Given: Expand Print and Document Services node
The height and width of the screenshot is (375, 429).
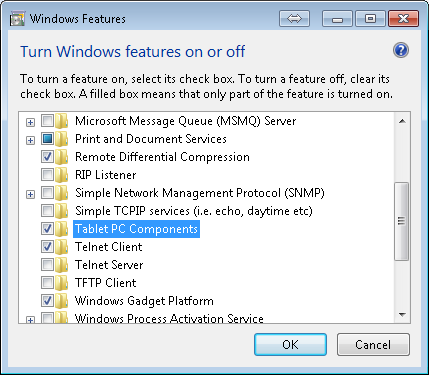Looking at the screenshot, I should (x=30, y=140).
